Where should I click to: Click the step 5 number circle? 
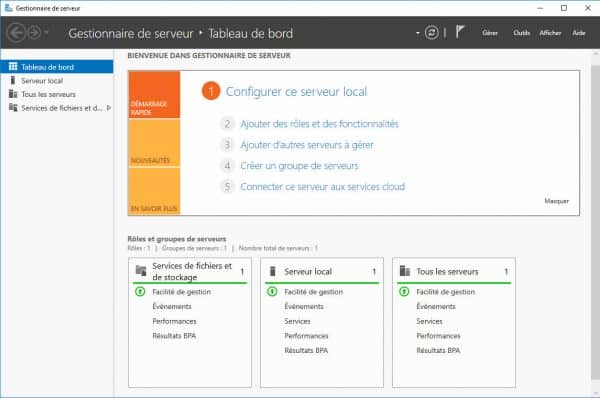pos(227,187)
